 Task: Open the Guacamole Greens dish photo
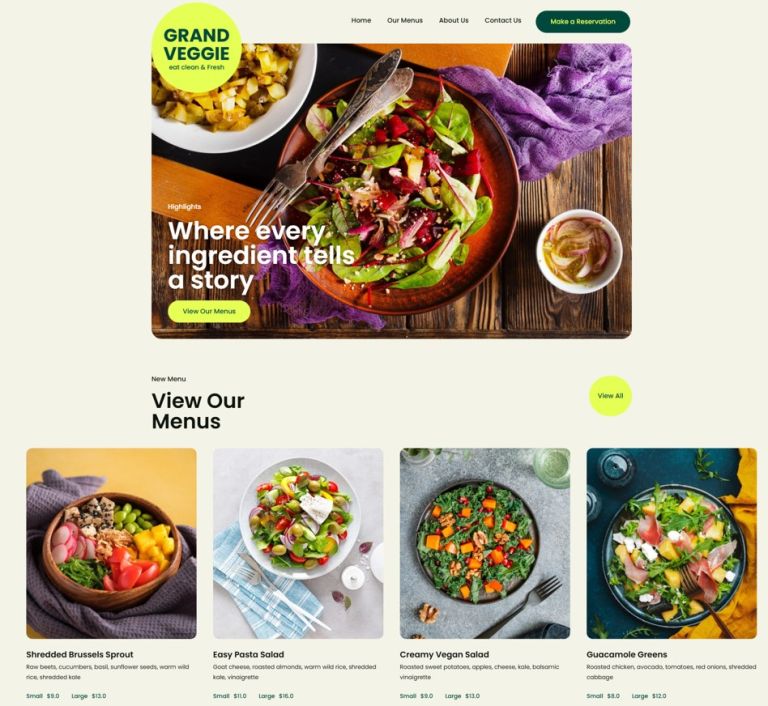[672, 543]
